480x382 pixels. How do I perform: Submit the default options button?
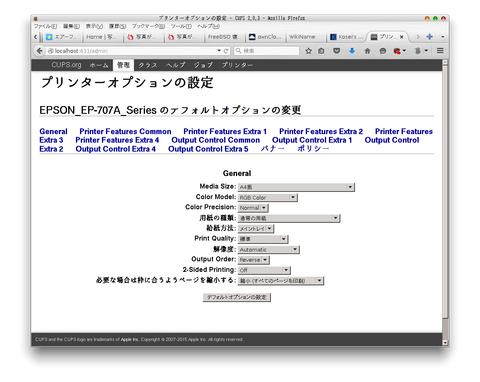[x=237, y=297]
